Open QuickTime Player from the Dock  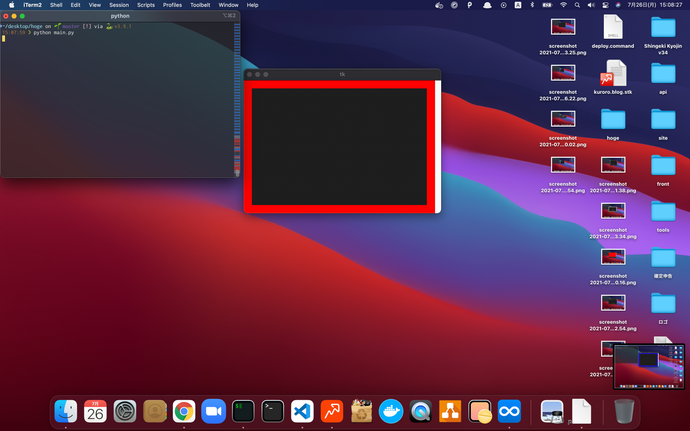tap(420, 411)
